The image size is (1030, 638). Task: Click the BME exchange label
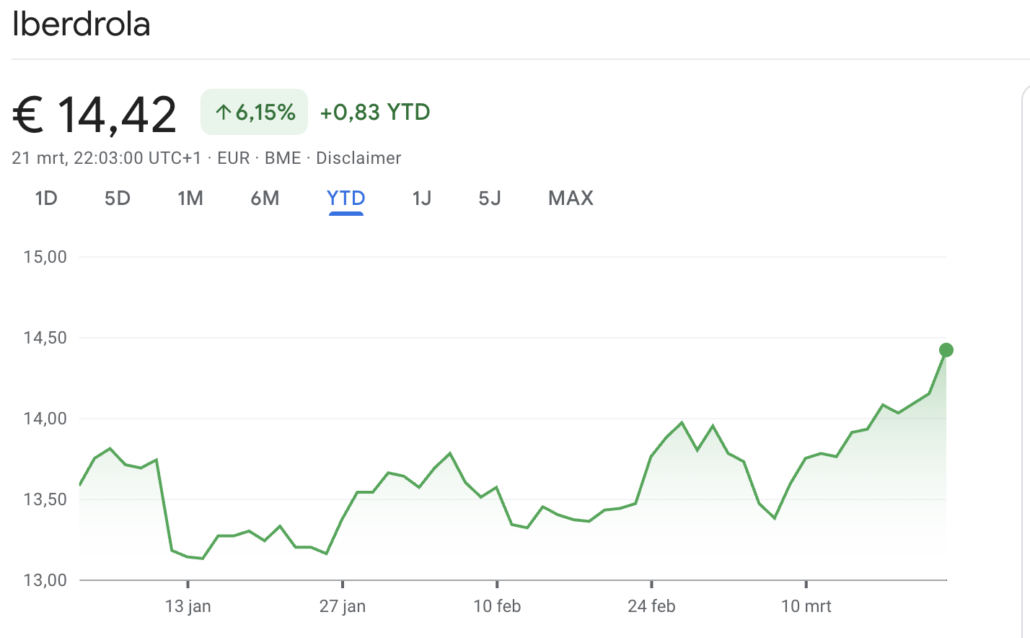point(282,158)
